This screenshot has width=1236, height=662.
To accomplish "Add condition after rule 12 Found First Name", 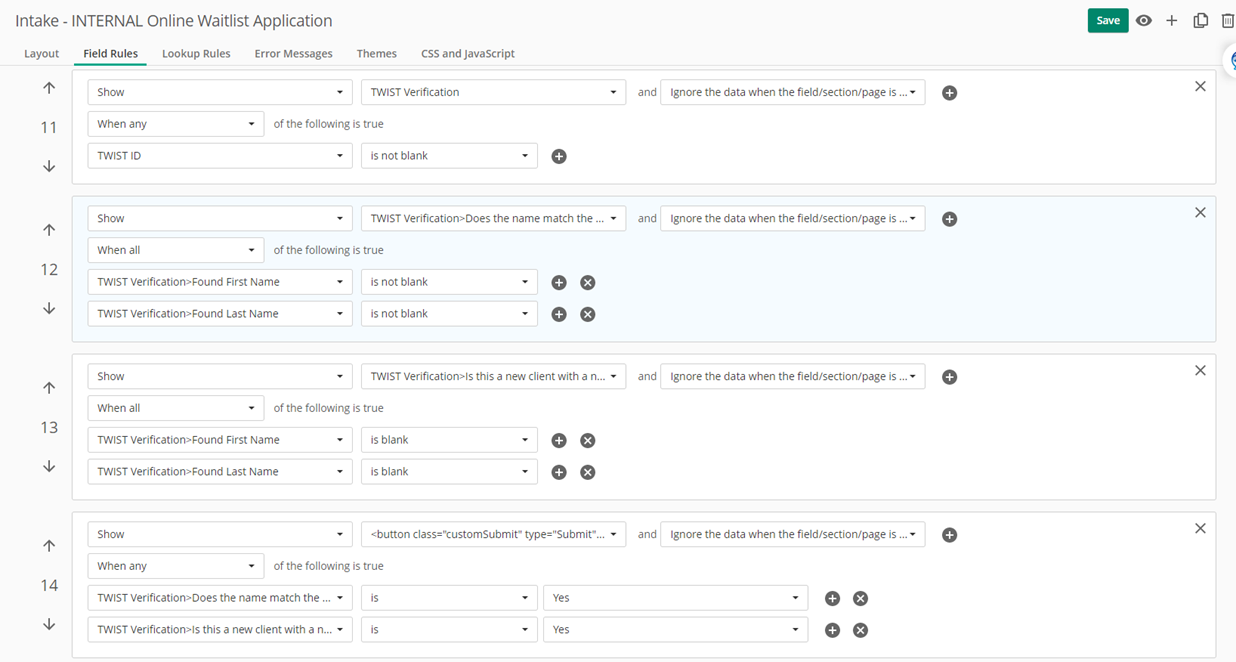I will 559,282.
